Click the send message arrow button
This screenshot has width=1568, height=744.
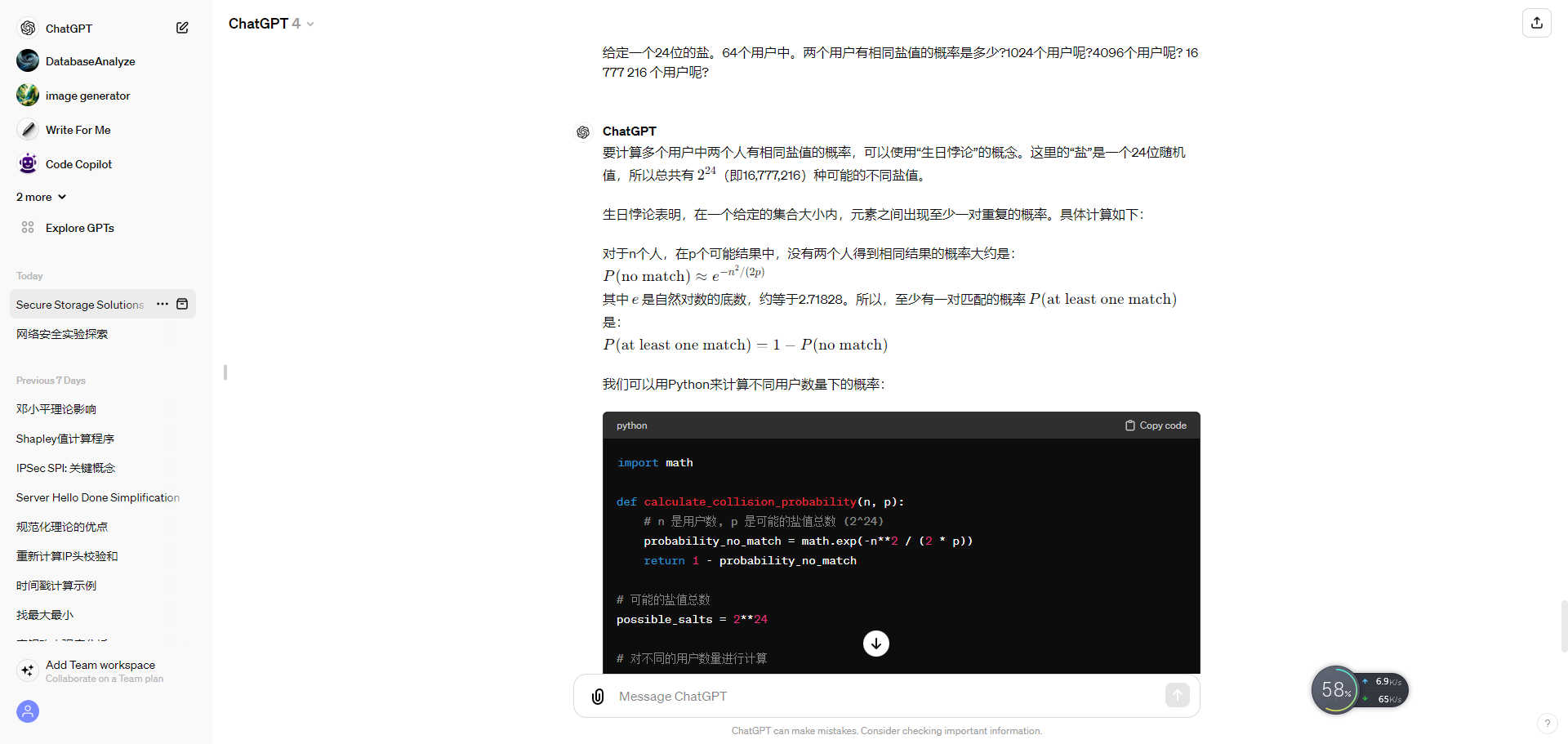coord(1177,696)
